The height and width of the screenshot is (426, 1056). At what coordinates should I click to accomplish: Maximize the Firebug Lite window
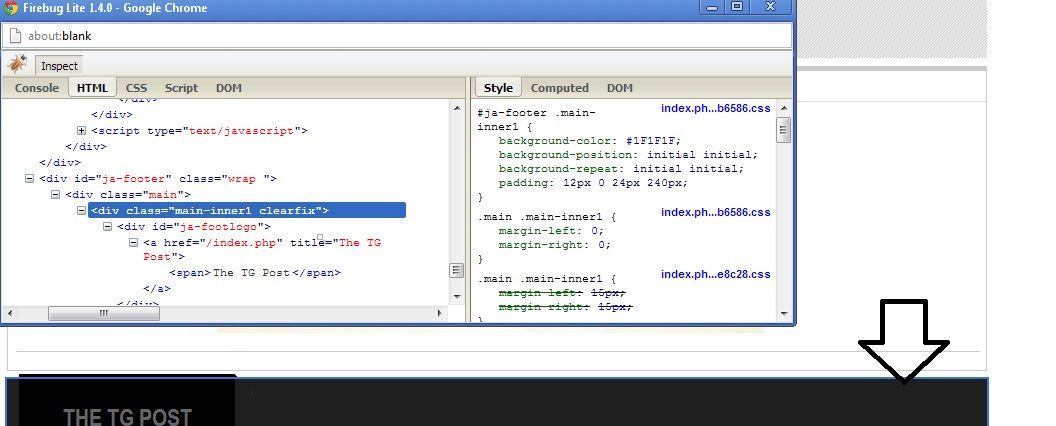coord(737,7)
